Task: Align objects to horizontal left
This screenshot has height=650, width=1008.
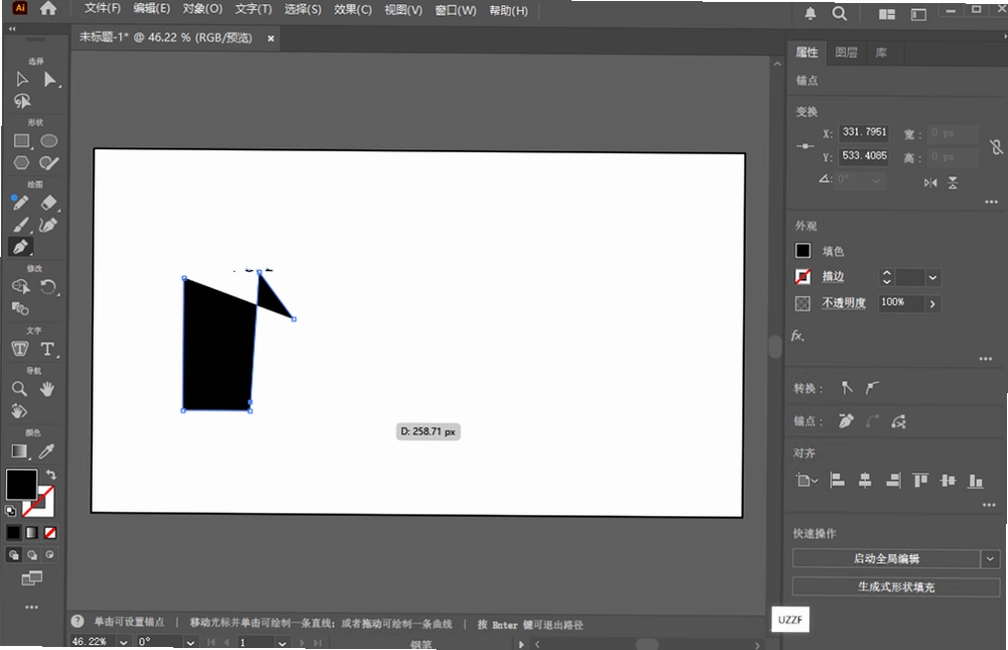Action: pos(837,480)
